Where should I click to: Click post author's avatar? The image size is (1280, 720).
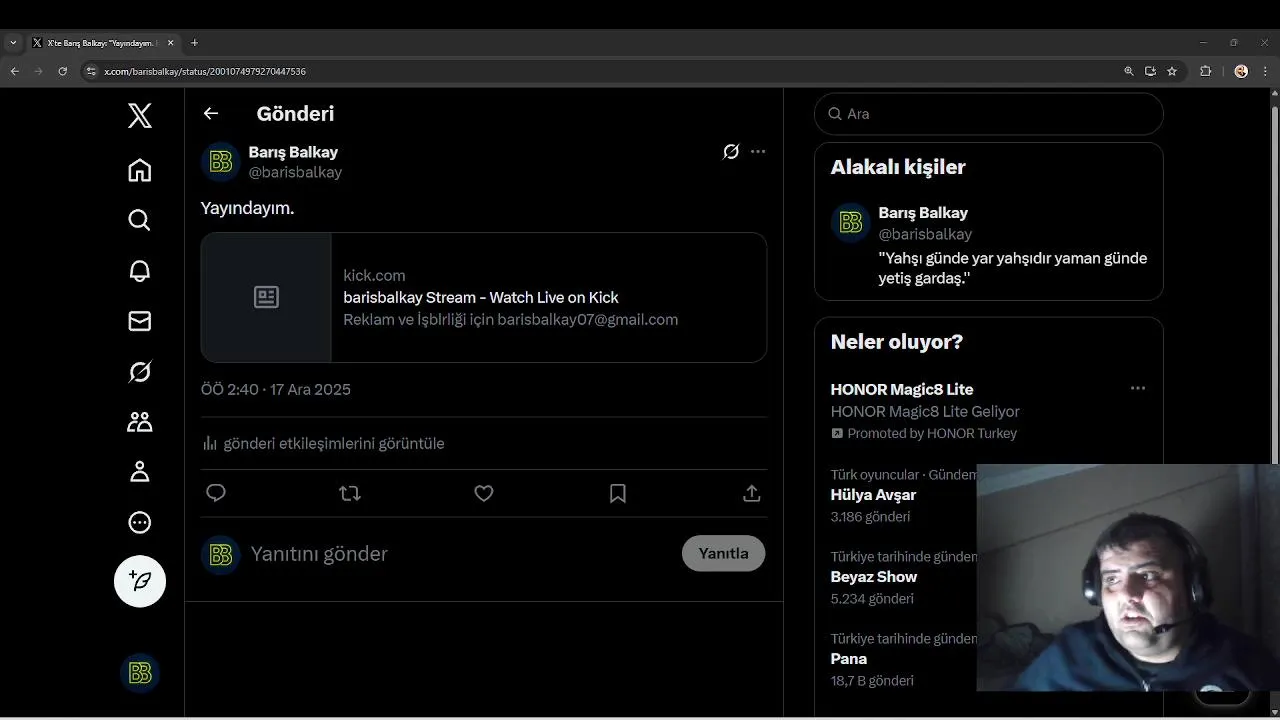(221, 162)
